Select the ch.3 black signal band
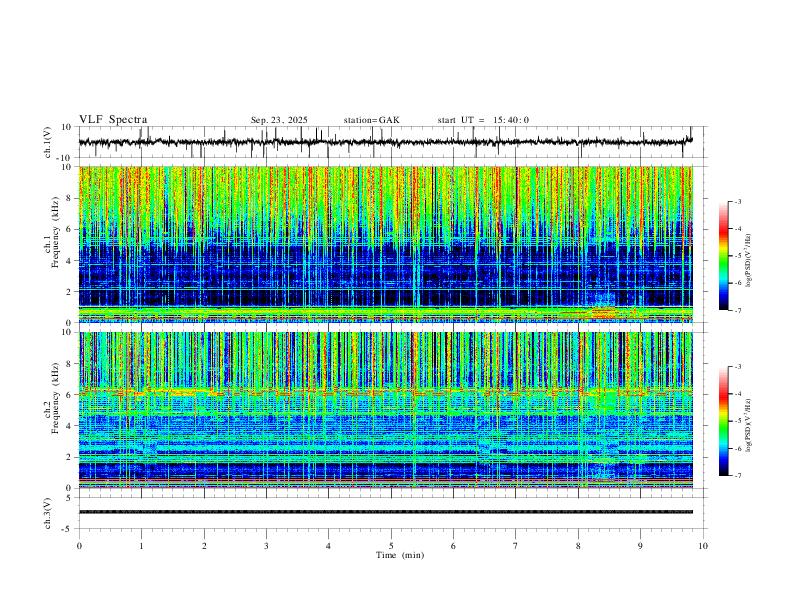The image size is (792, 612). point(386,512)
